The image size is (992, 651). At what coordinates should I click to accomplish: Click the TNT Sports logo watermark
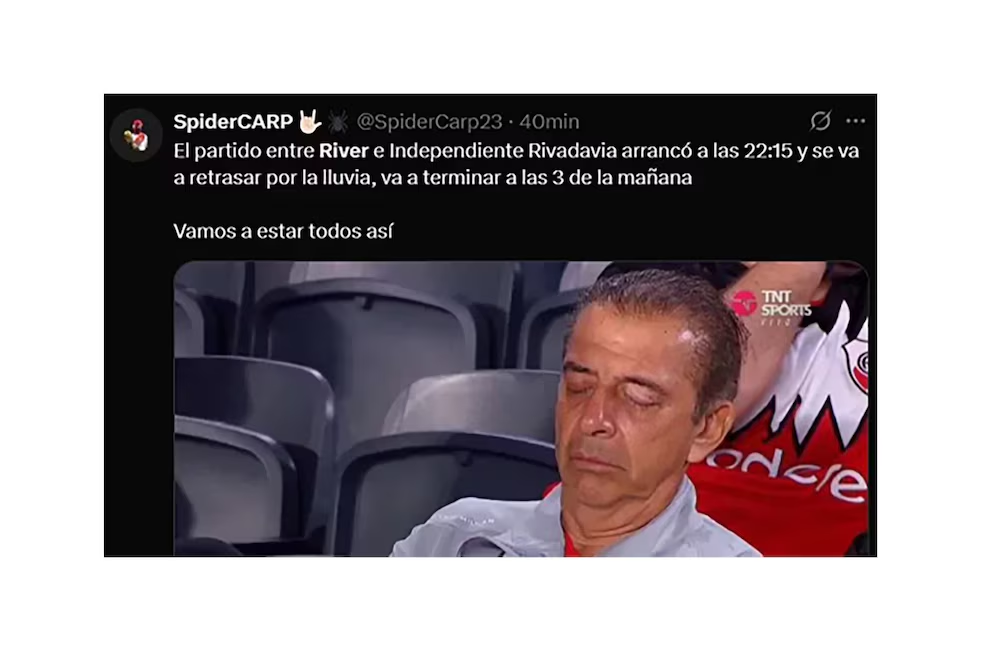pos(772,307)
